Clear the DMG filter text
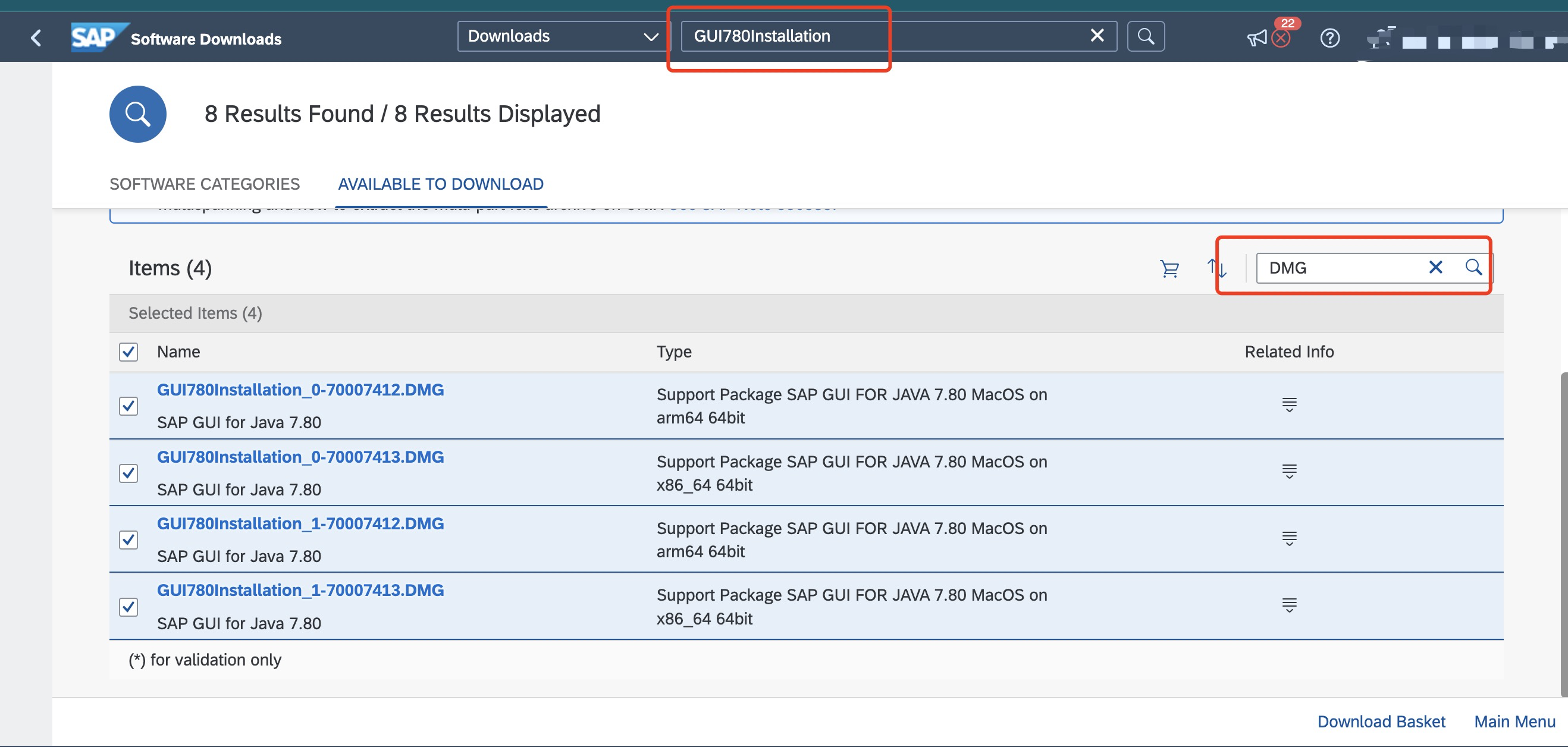This screenshot has height=747, width=1568. click(x=1435, y=267)
